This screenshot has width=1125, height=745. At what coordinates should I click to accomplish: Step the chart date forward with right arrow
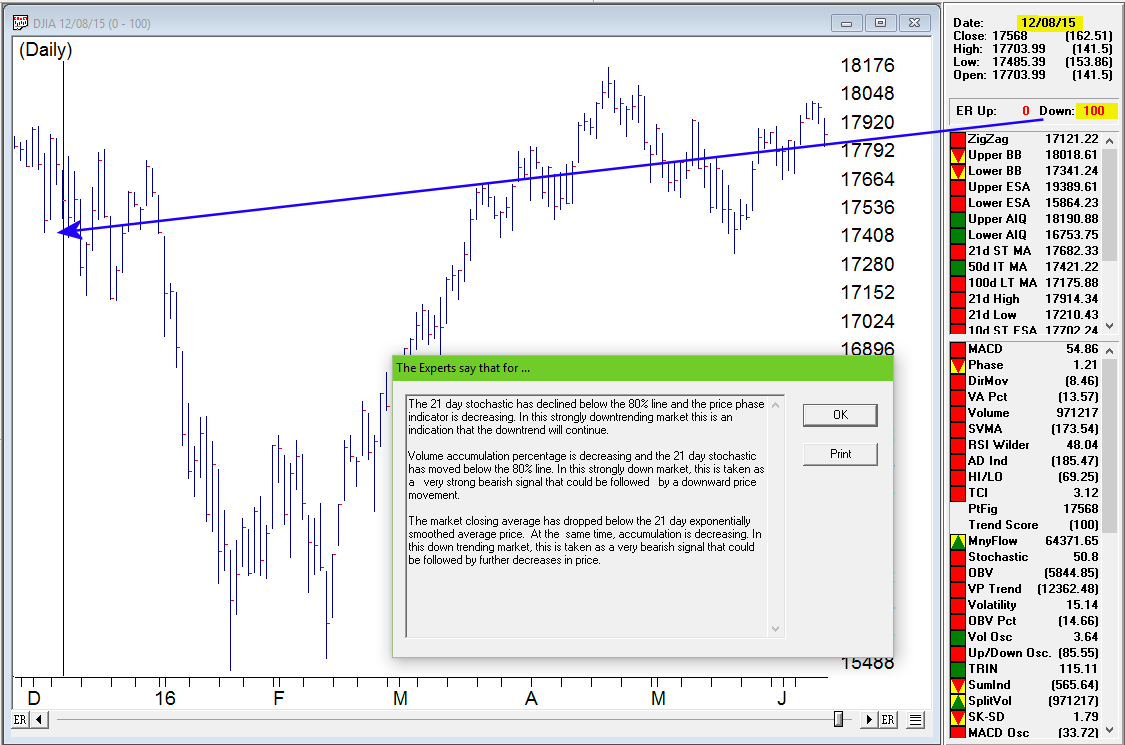click(870, 719)
